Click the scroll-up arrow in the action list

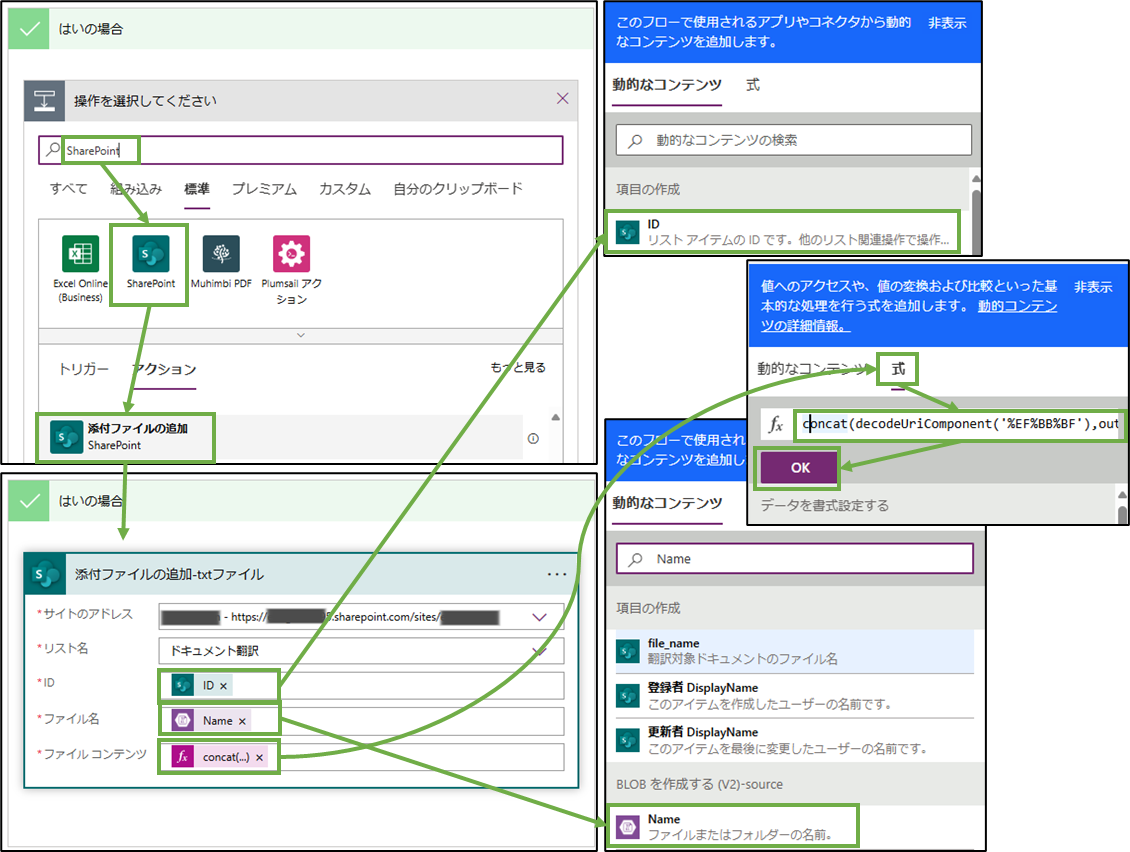pos(556,417)
